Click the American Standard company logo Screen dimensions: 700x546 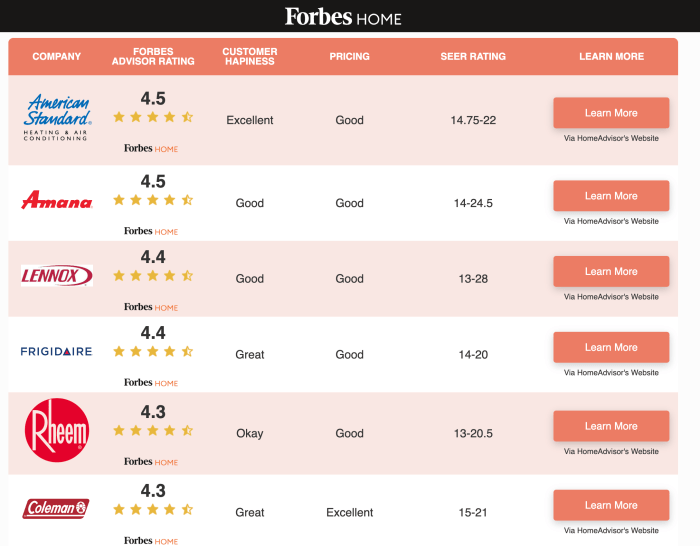57,117
